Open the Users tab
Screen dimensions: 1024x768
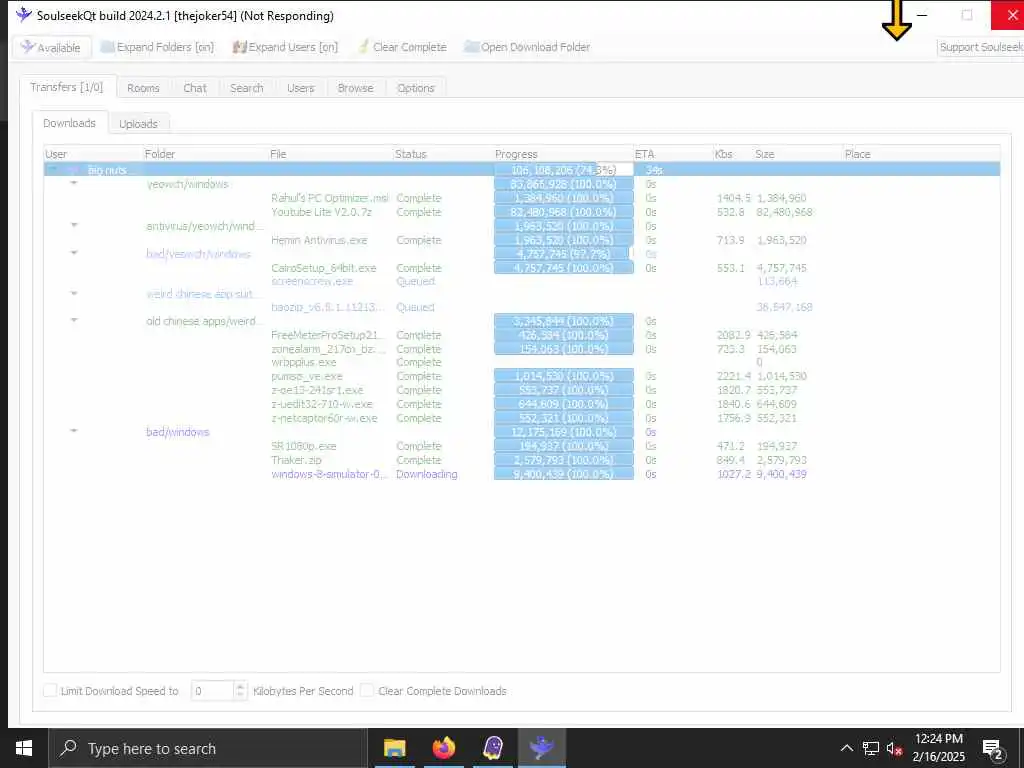point(300,88)
